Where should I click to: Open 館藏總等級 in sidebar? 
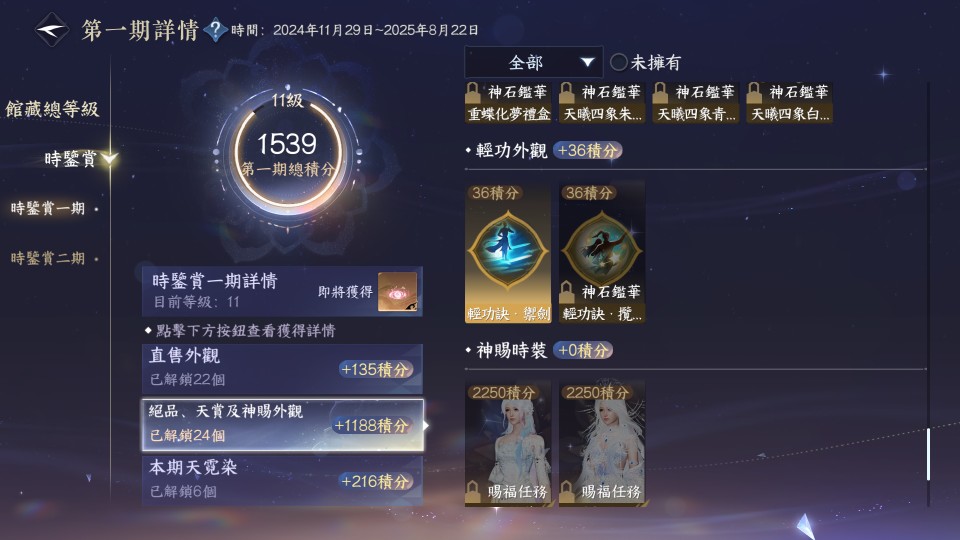(x=52, y=109)
